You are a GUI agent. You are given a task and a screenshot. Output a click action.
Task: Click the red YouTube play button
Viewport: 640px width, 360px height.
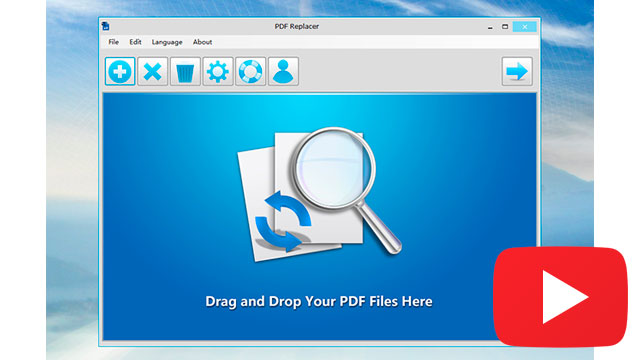(x=560, y=297)
